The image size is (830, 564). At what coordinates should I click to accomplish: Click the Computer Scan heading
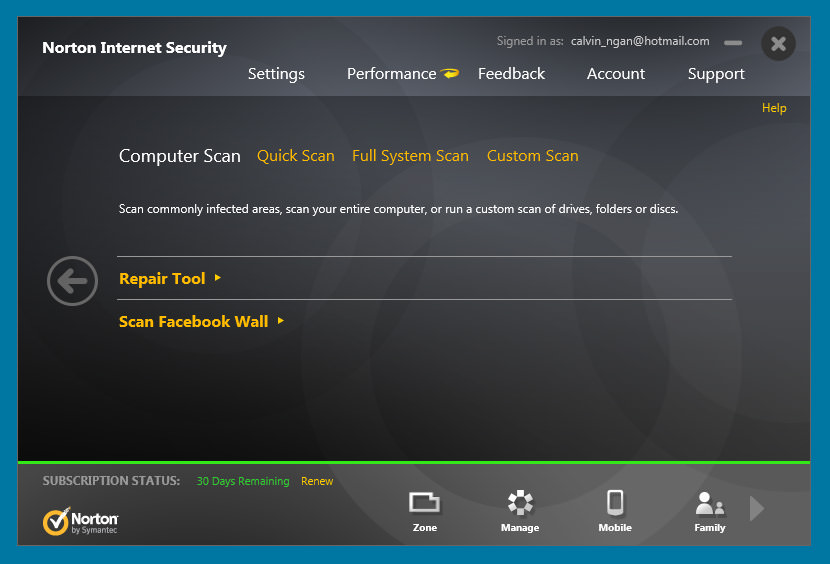tap(179, 156)
